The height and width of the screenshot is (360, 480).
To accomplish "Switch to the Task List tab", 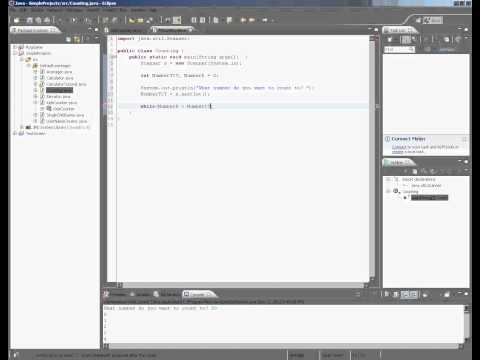I will coord(399,30).
